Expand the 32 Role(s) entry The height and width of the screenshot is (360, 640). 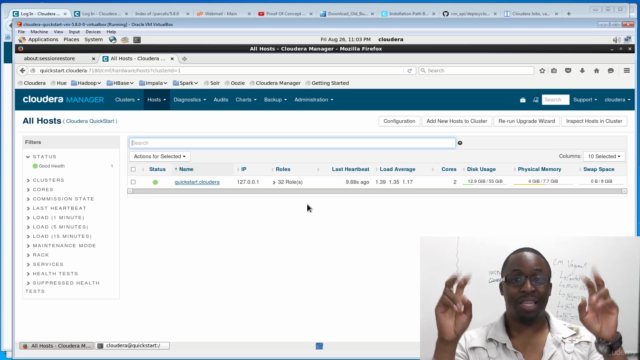[287, 182]
